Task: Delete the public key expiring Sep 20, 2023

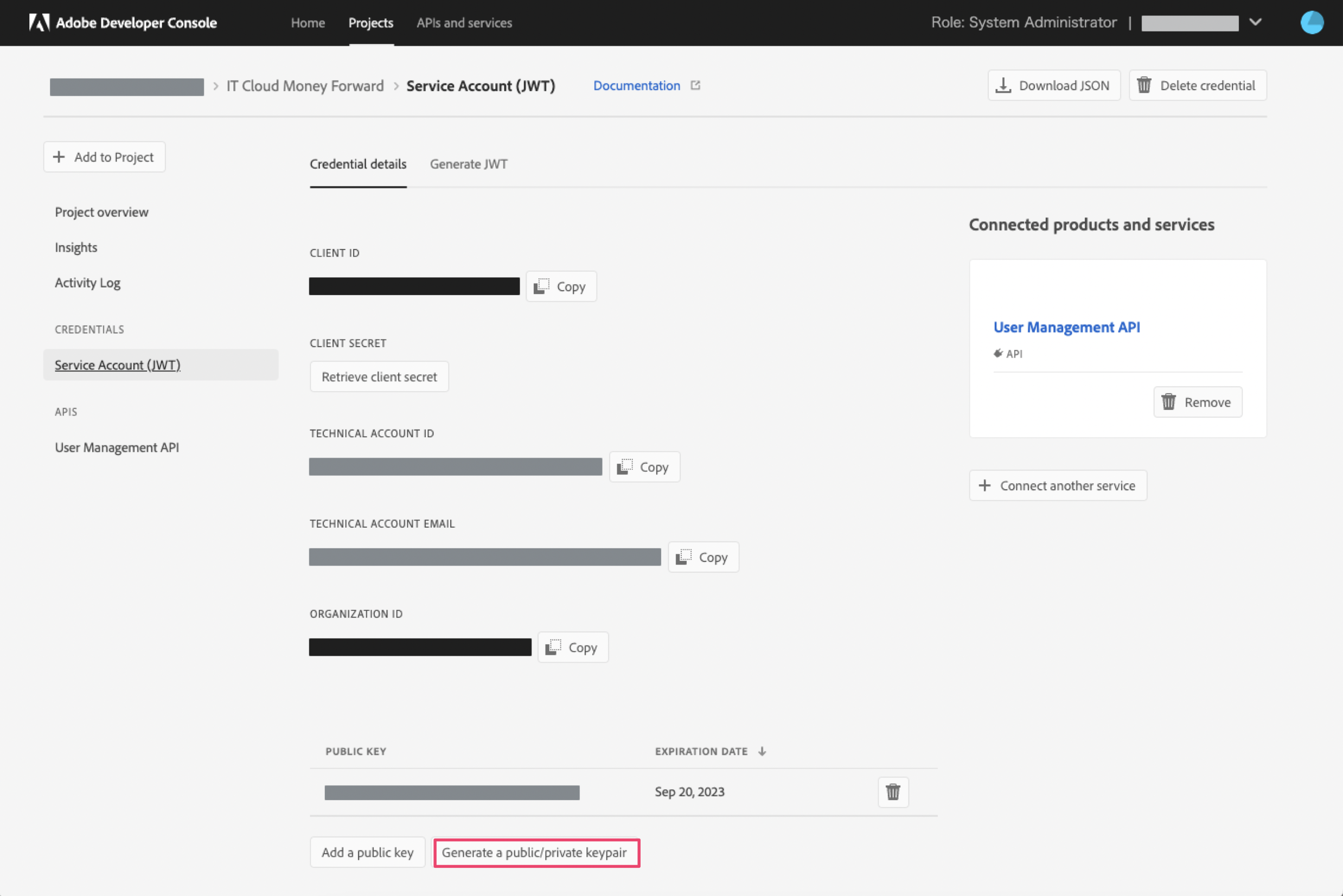Action: 893,792
